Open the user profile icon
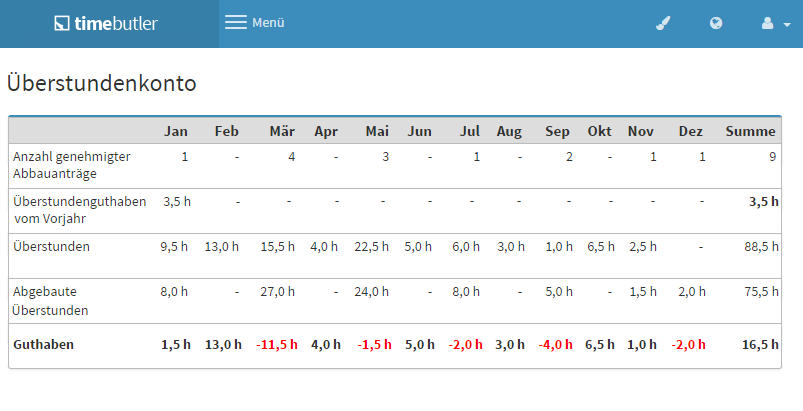The width and height of the screenshot is (803, 411). point(767,23)
